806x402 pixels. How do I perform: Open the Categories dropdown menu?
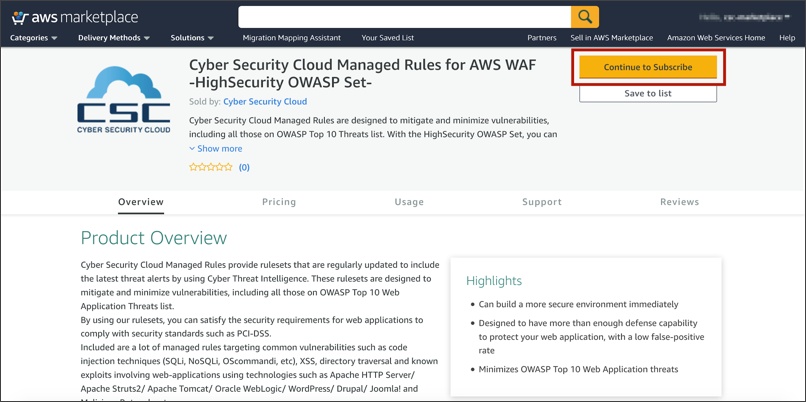pos(34,38)
